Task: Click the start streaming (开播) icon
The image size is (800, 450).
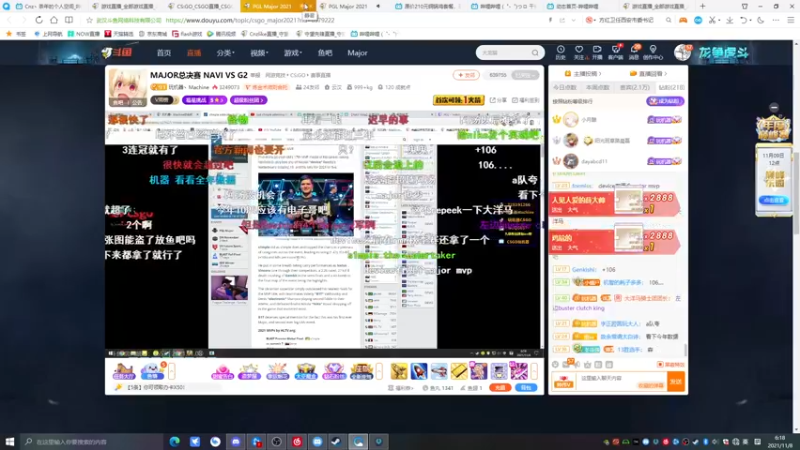Action: (x=597, y=49)
